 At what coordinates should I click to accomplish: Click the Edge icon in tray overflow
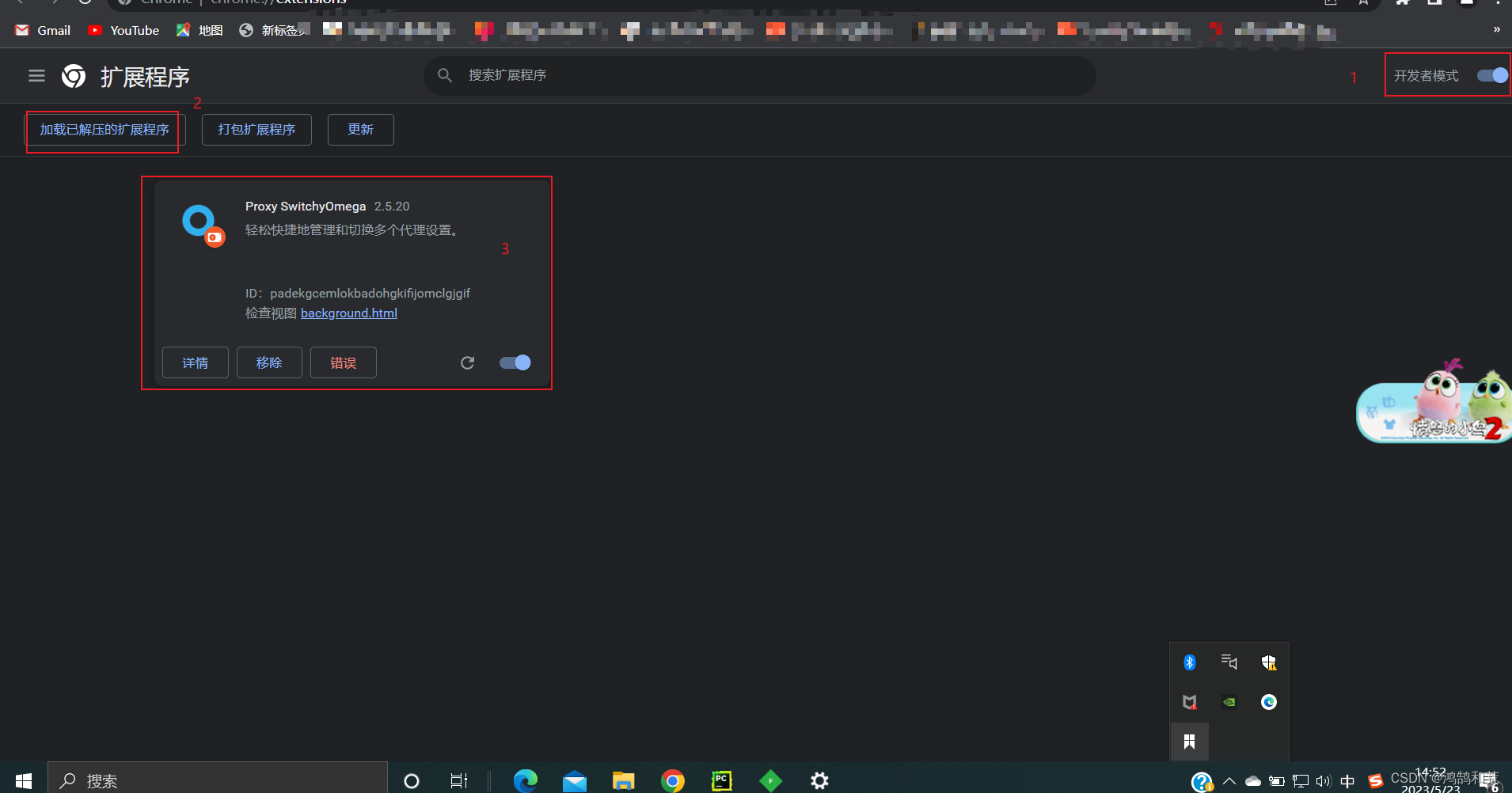(x=1269, y=702)
